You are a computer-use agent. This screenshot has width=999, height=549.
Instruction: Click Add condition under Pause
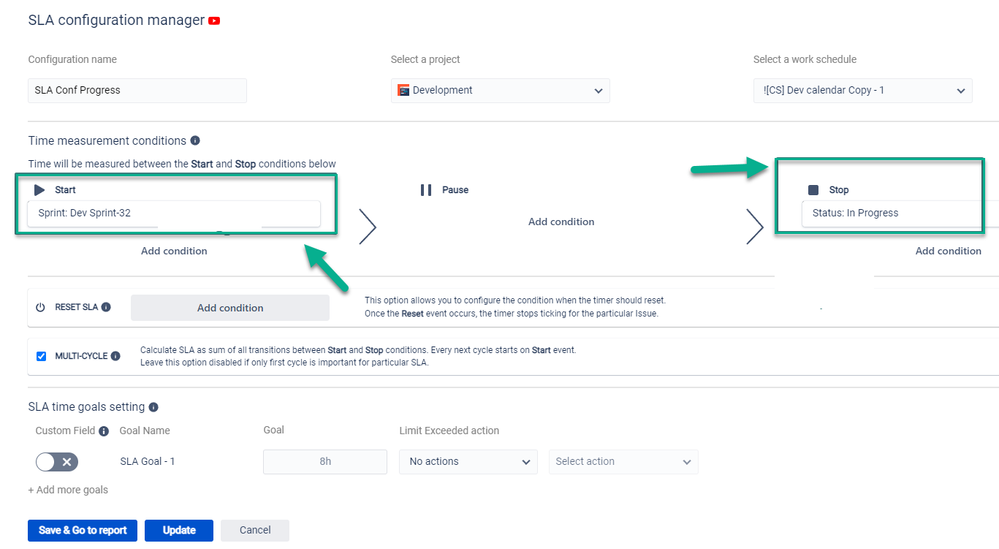(x=561, y=222)
